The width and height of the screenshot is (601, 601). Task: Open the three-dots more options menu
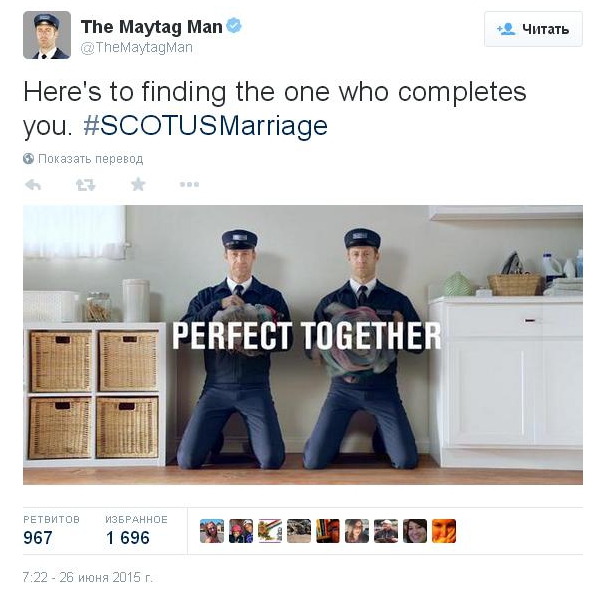189,184
